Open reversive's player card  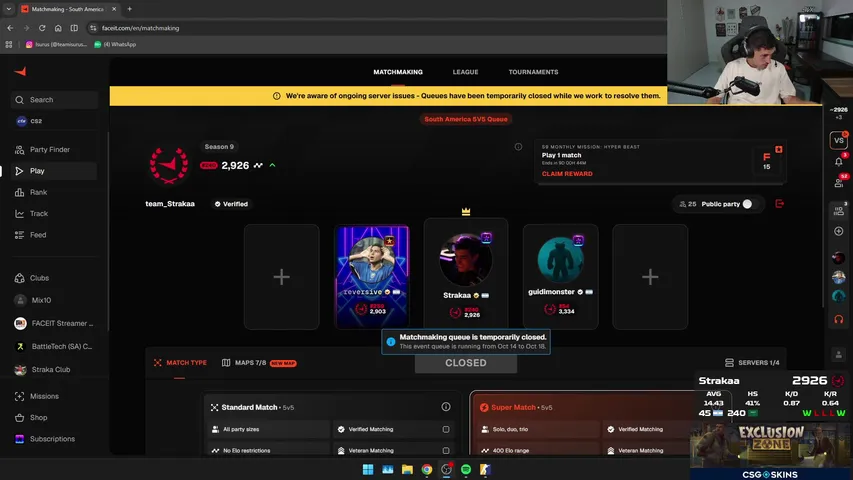[372, 277]
